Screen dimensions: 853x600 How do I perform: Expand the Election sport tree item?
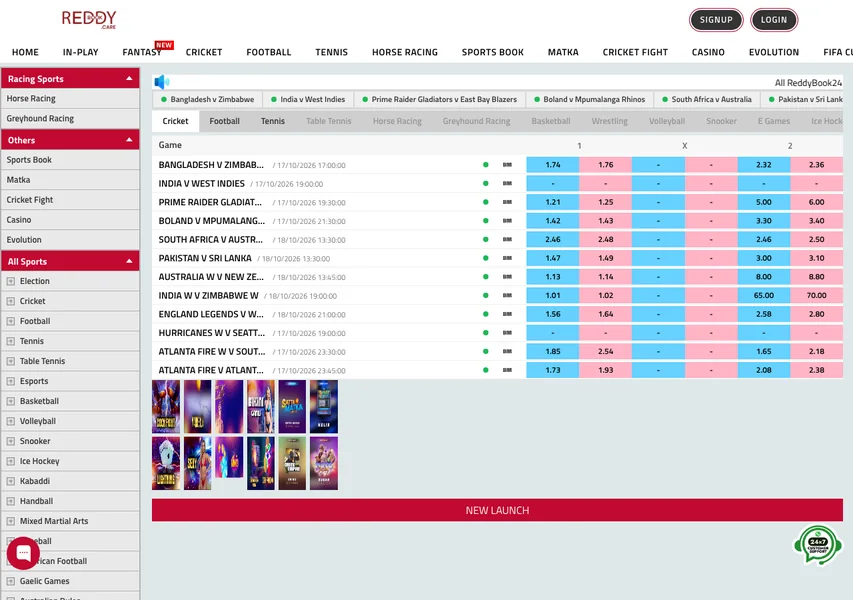click(x=10, y=281)
